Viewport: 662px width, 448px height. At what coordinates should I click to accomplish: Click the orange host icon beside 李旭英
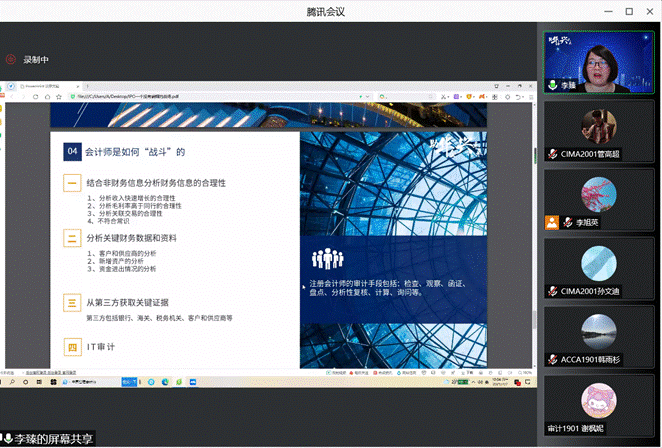pyautogui.click(x=551, y=222)
